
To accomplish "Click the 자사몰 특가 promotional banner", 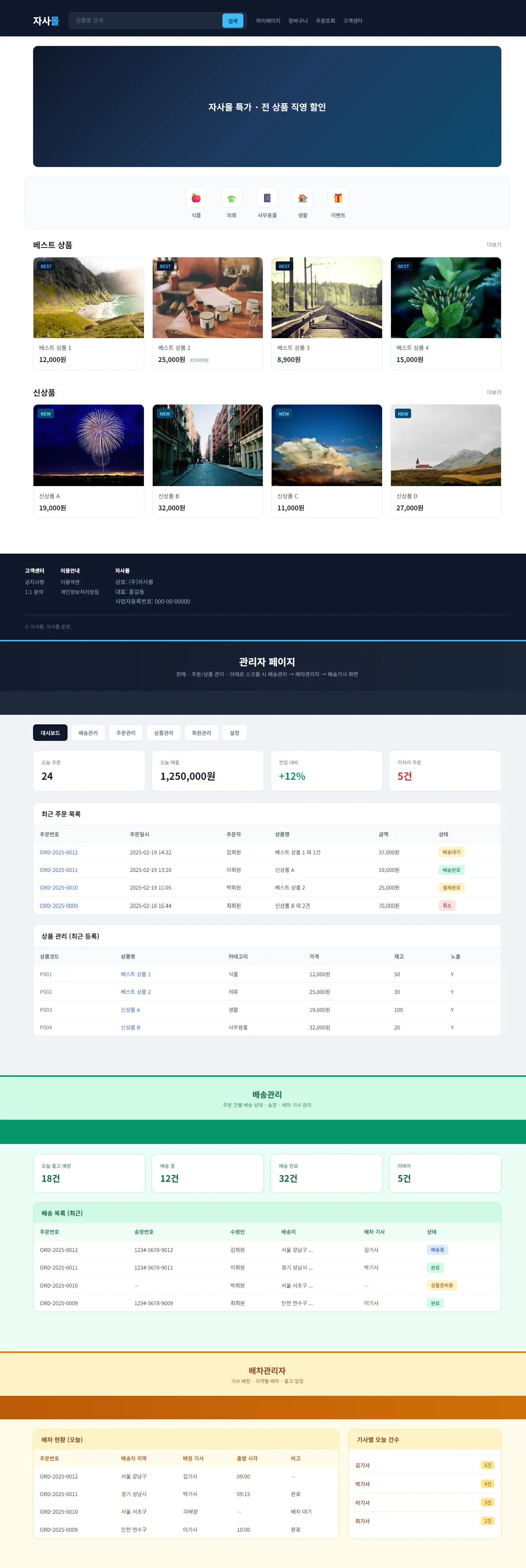I will [266, 106].
